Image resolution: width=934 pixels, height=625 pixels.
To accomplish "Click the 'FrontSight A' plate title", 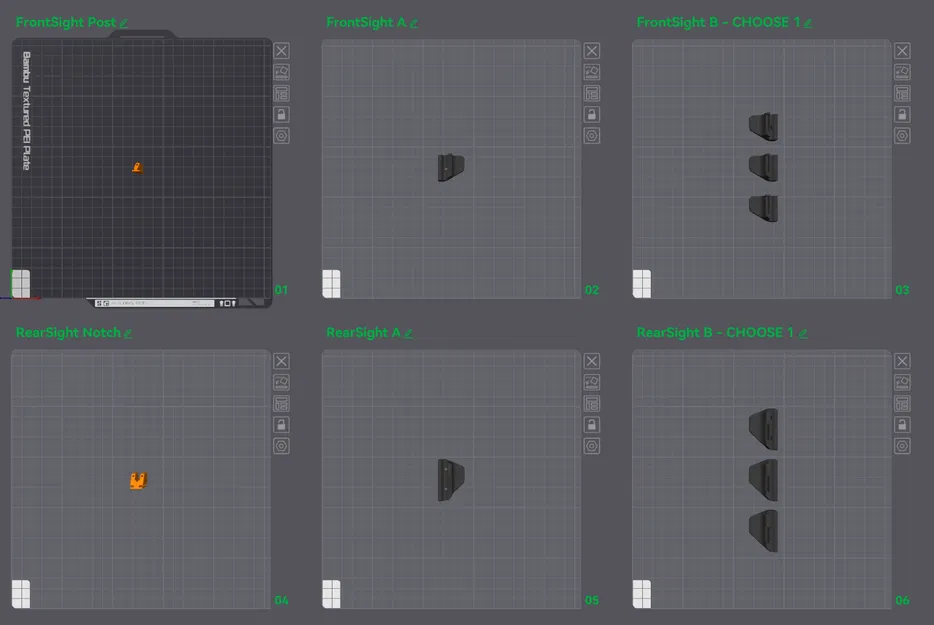I will click(x=366, y=23).
